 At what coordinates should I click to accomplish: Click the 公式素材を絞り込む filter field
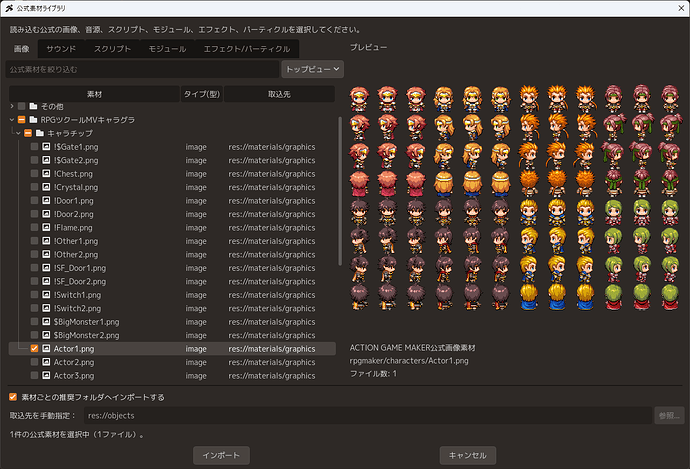[142, 69]
